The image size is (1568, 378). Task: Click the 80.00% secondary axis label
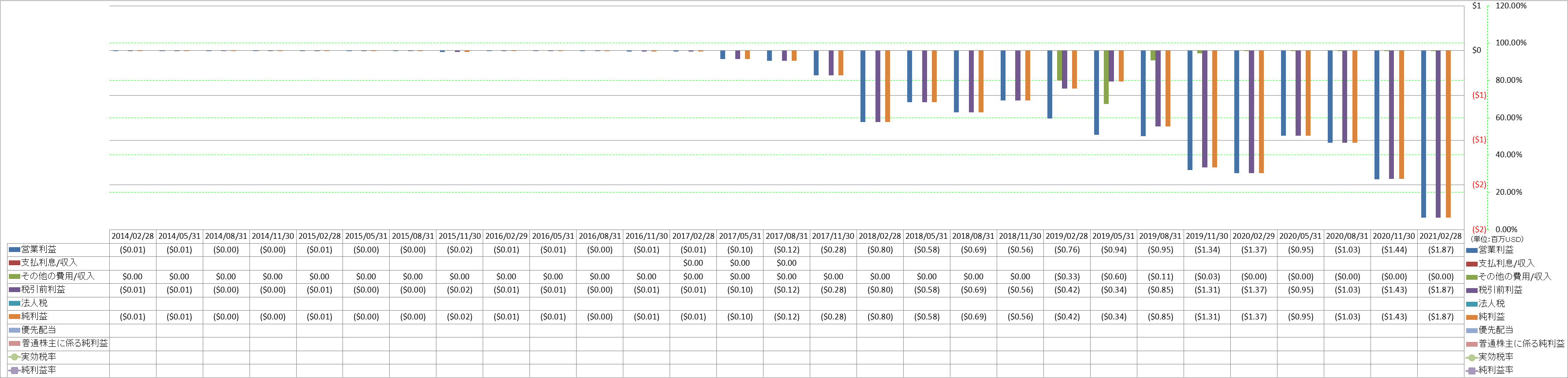1508,80
